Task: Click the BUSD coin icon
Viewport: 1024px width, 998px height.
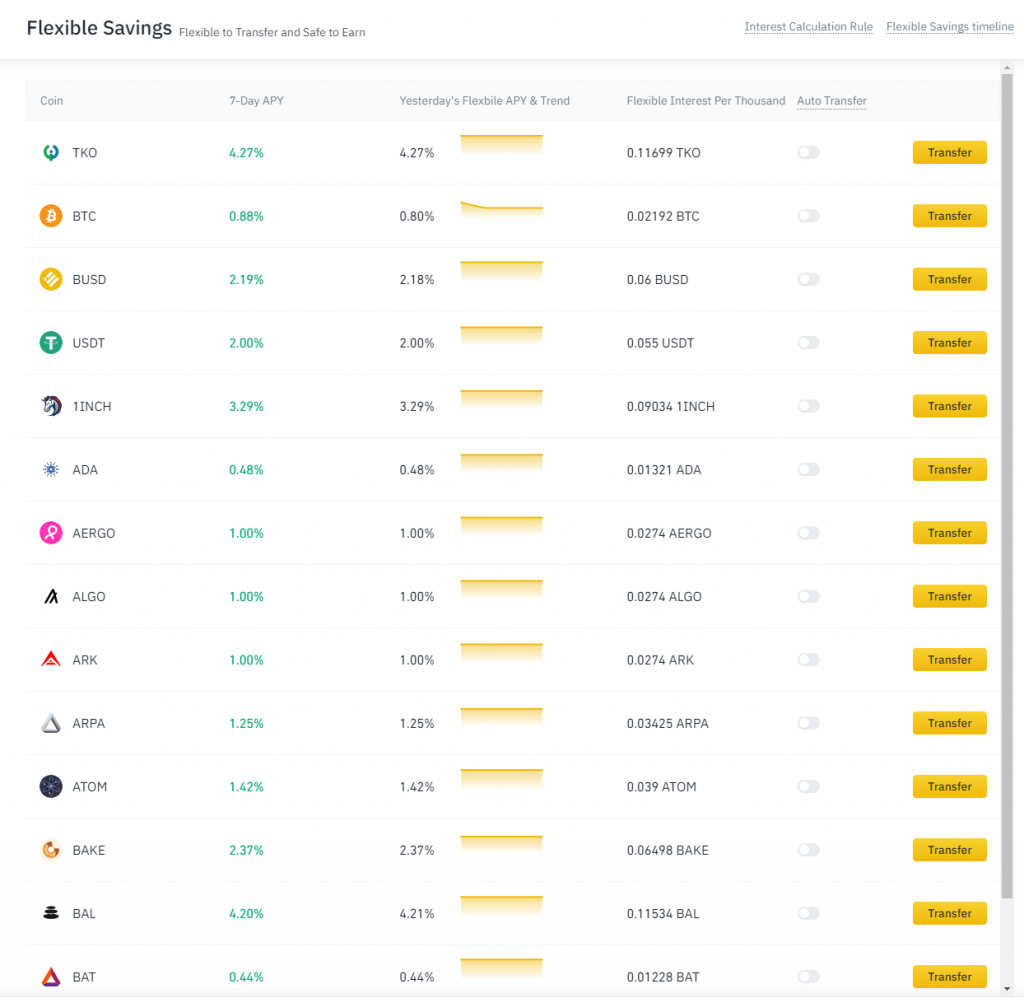Action: tap(51, 280)
